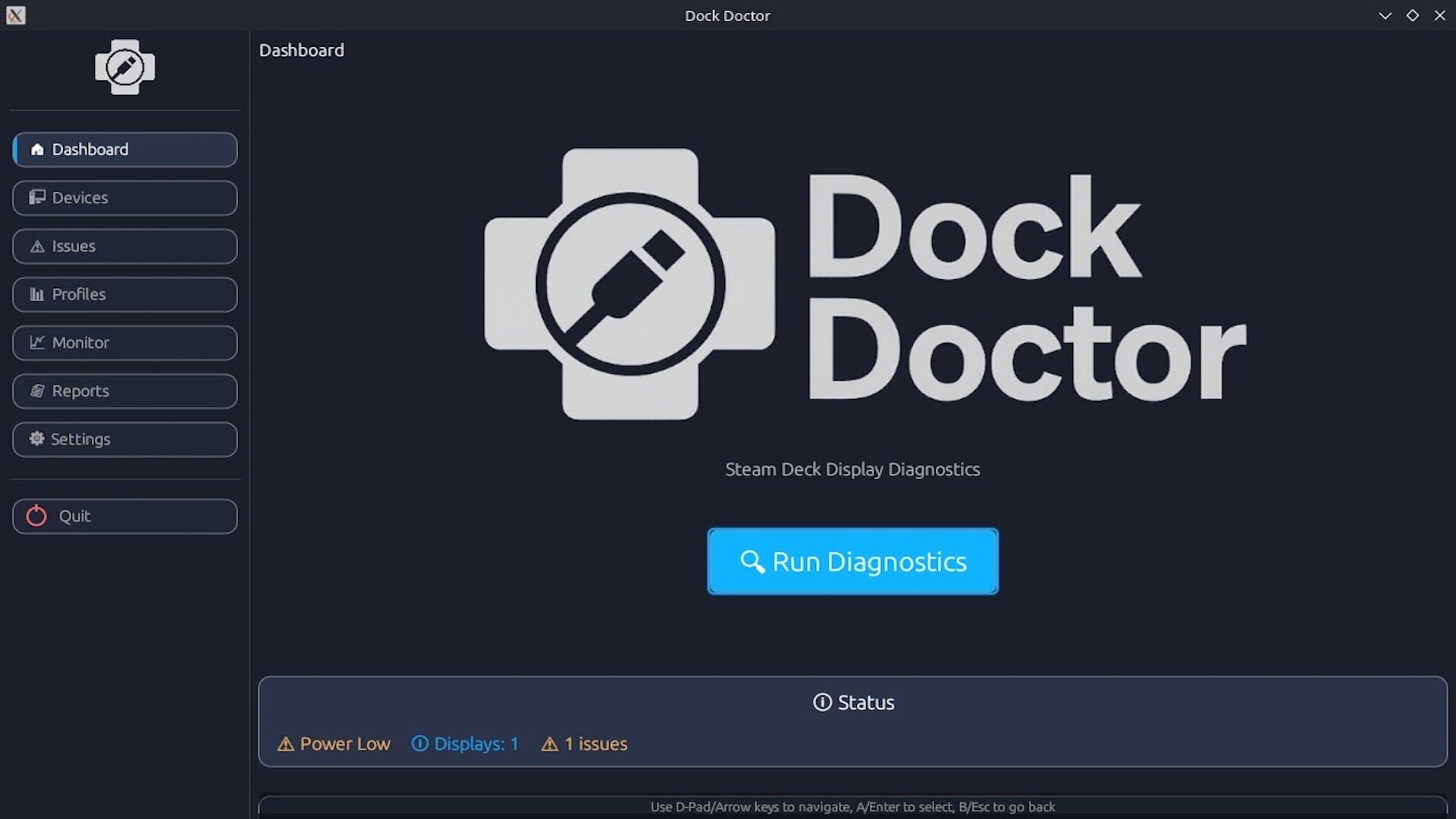Click the diamond window control in titlebar
The width and height of the screenshot is (1456, 819).
click(1413, 15)
